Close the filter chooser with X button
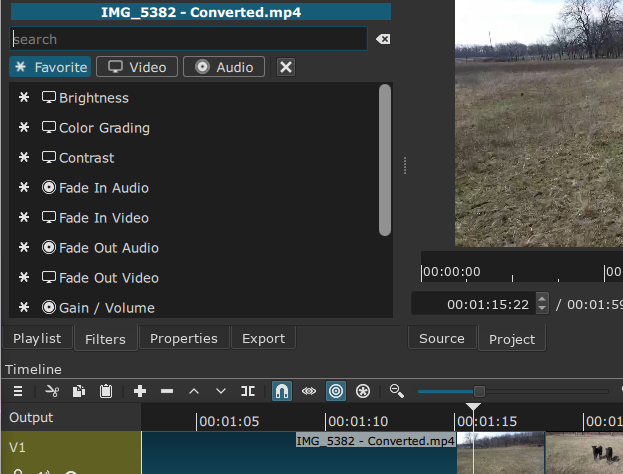The image size is (623, 474). (286, 67)
